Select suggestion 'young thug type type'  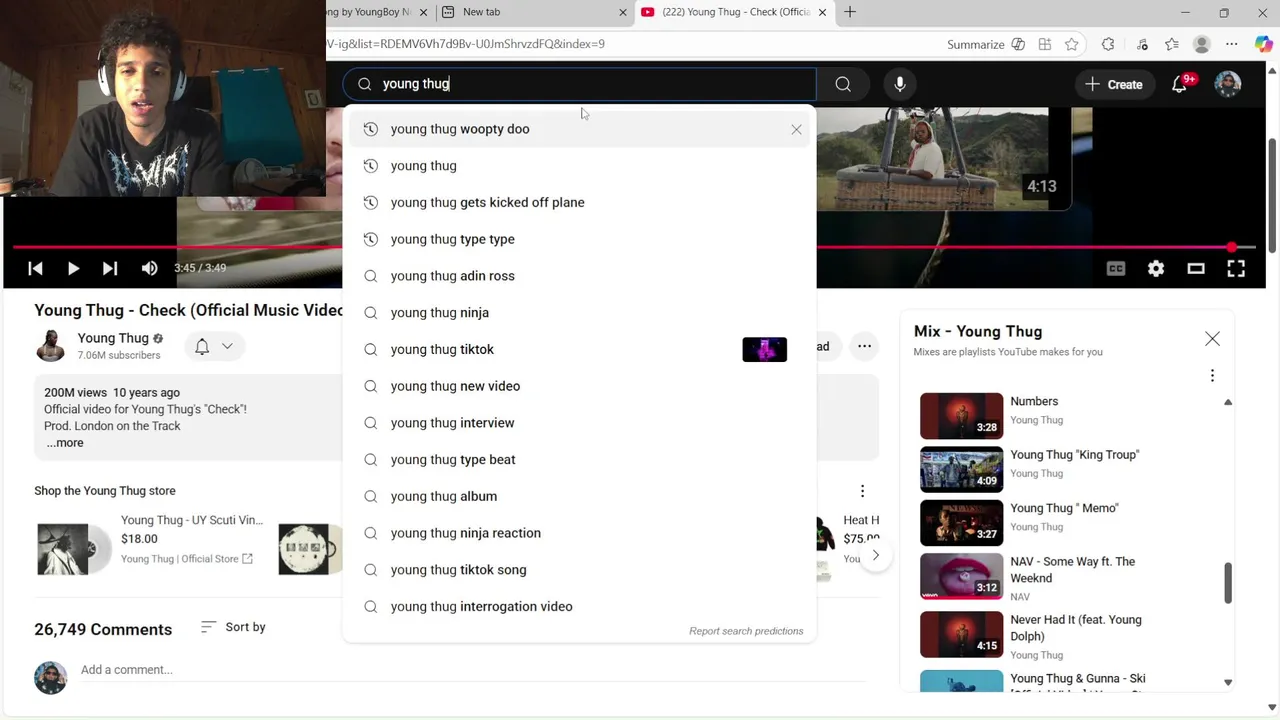[579, 239]
